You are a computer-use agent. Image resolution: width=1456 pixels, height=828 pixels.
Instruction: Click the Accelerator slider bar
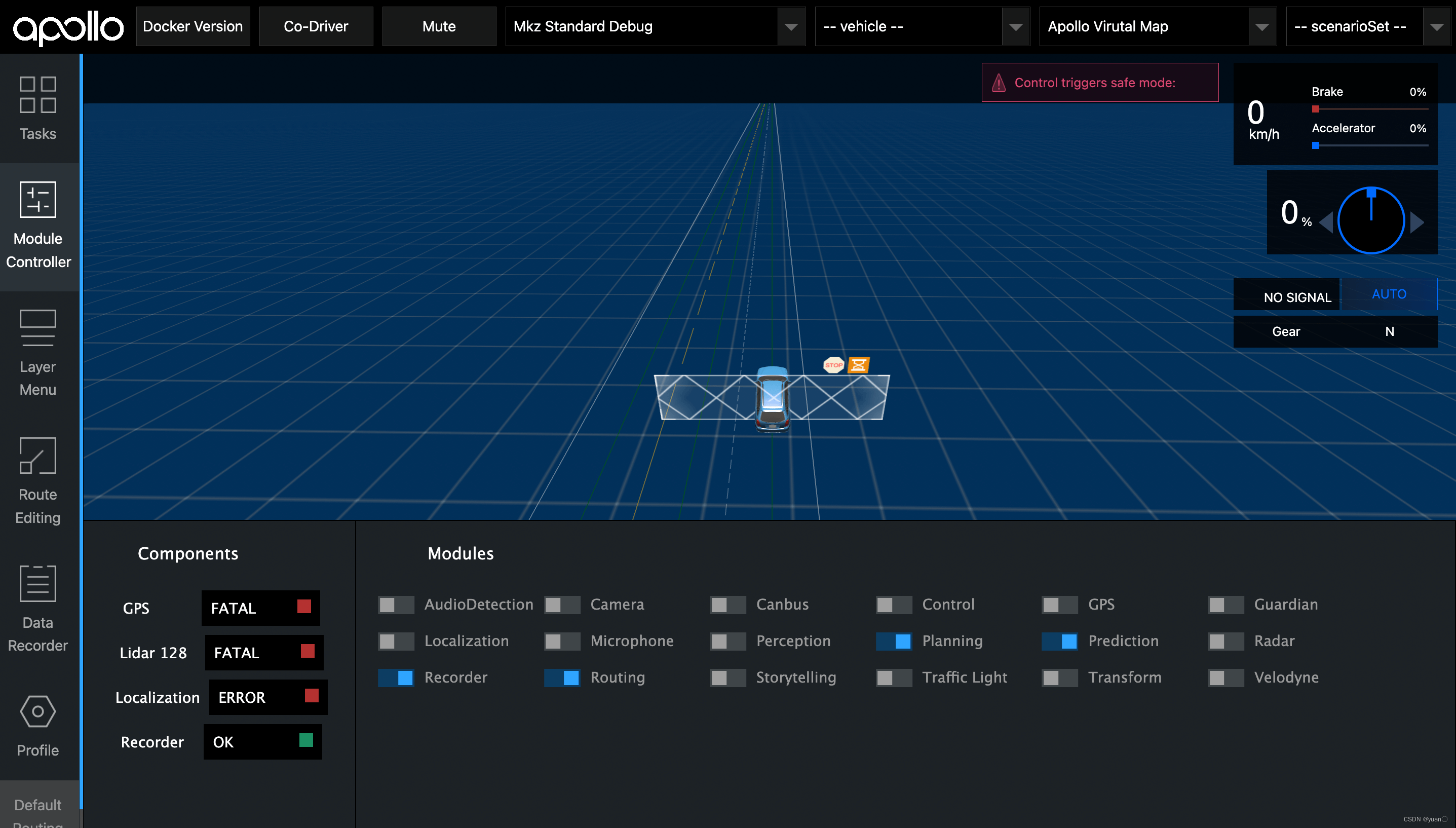1370,145
